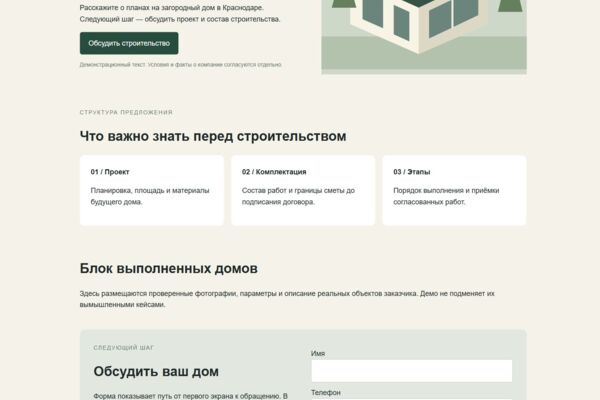The height and width of the screenshot is (400, 600).
Task: Click text 'Планировка, площадь и материалы будущего дома.'
Action: coord(150,196)
